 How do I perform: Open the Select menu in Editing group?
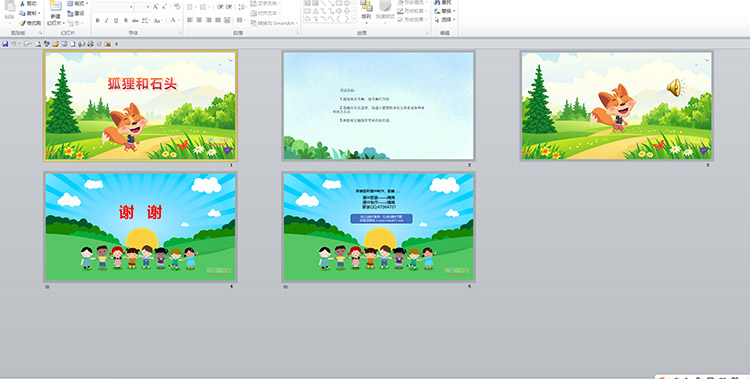click(x=445, y=20)
